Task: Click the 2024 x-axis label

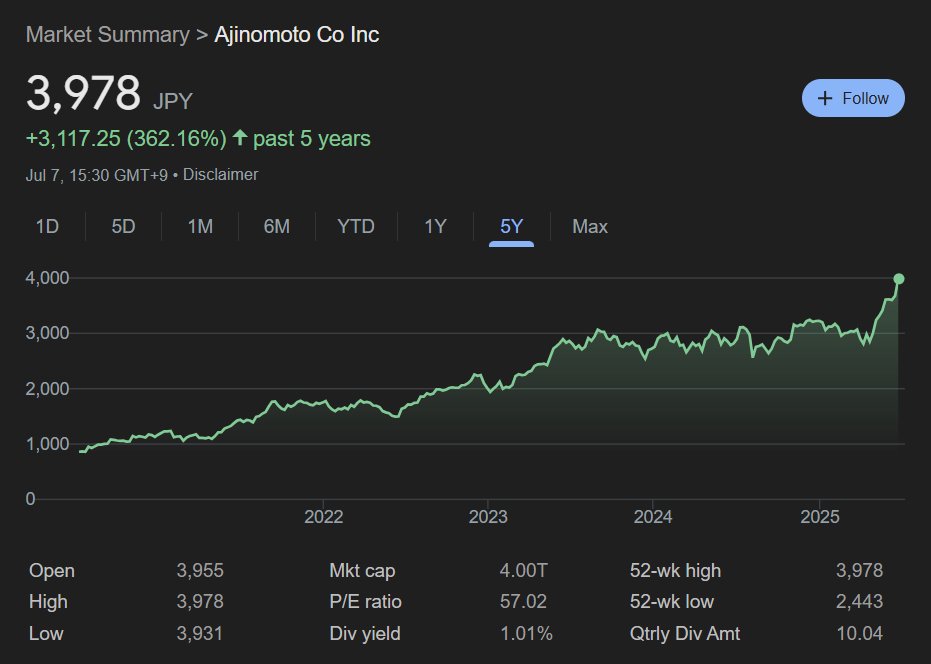Action: (653, 517)
